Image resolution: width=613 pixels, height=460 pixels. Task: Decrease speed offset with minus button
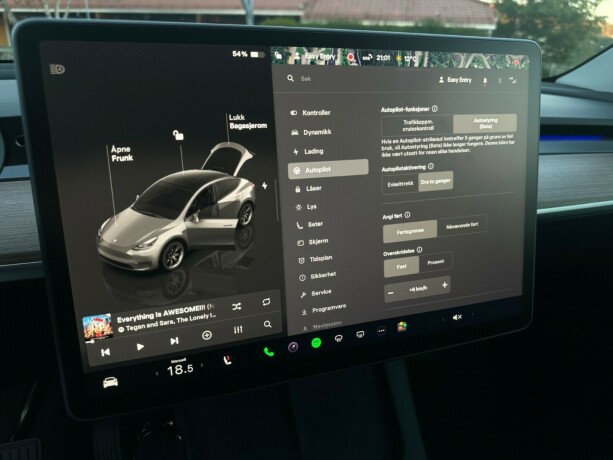pyautogui.click(x=391, y=293)
